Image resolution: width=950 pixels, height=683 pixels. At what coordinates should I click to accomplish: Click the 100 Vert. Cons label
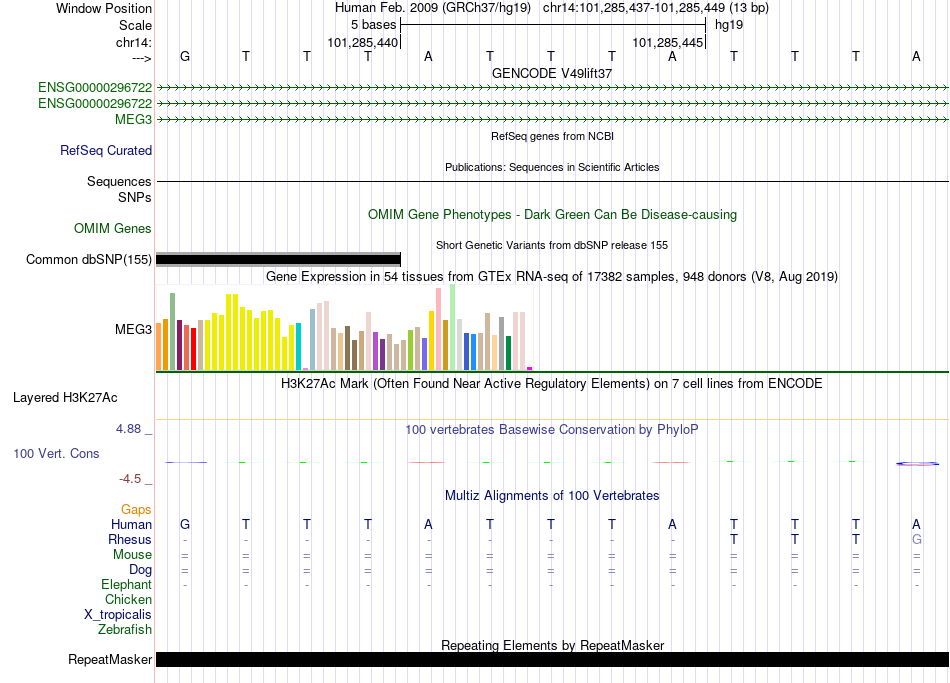pyautogui.click(x=56, y=453)
